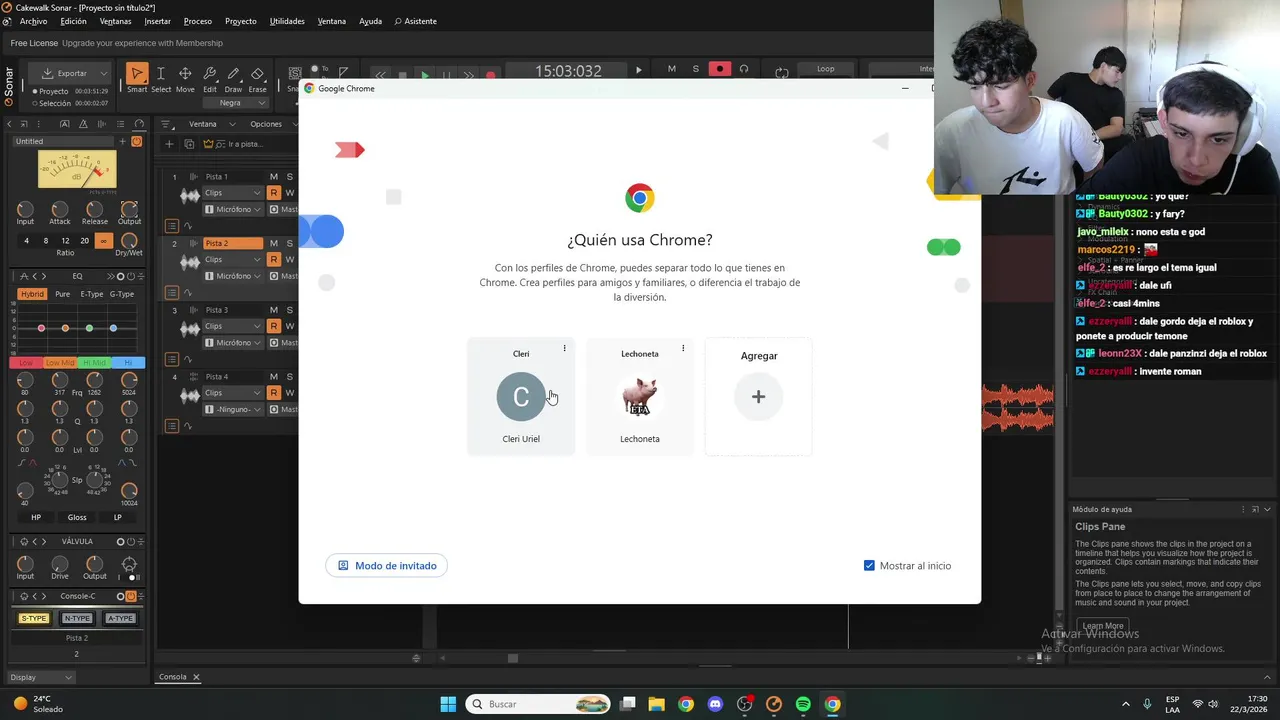The height and width of the screenshot is (720, 1280).
Task: Click Modo de invitado button
Action: pyautogui.click(x=387, y=566)
